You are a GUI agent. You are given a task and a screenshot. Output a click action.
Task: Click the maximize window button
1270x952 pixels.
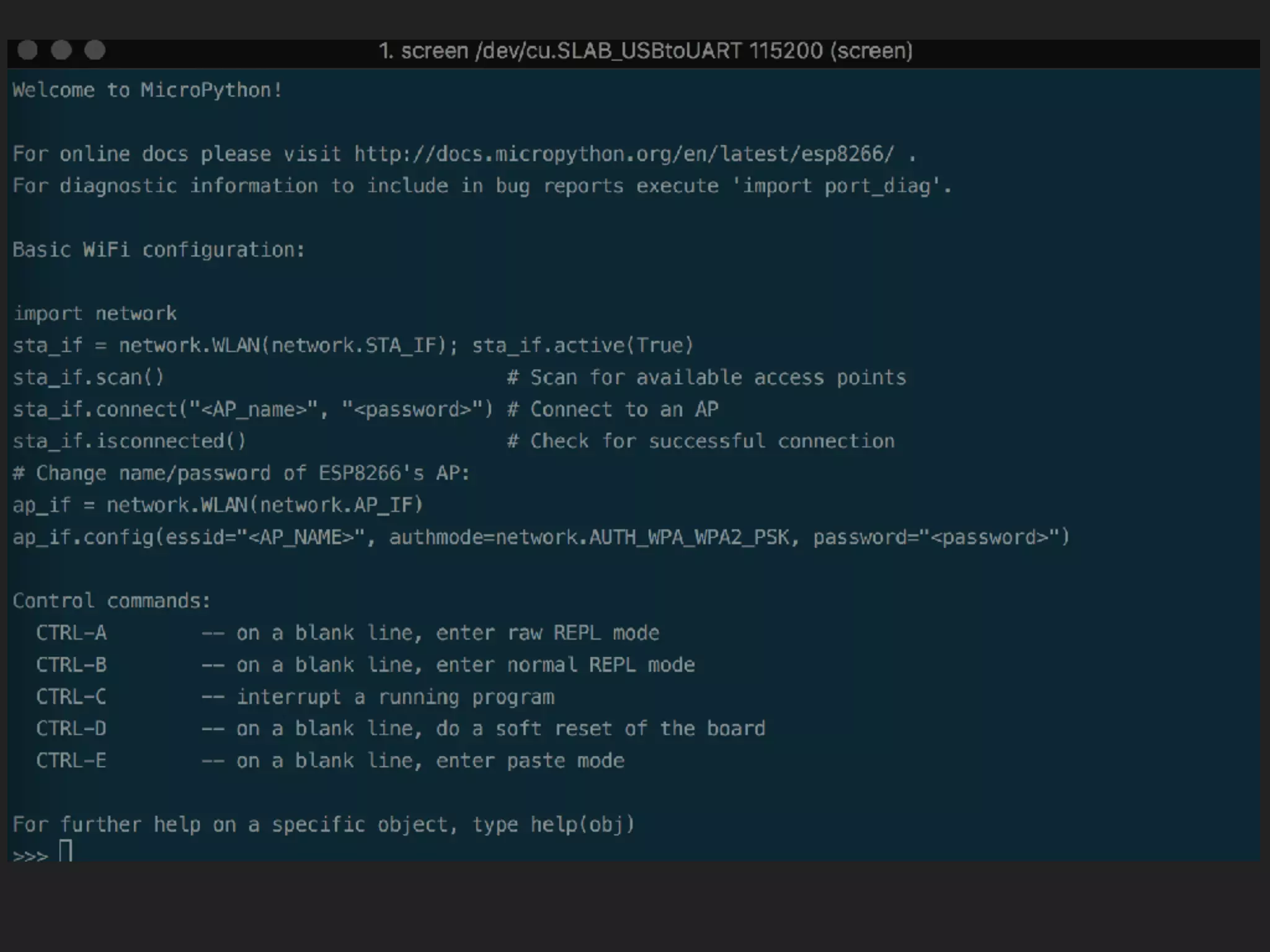95,50
